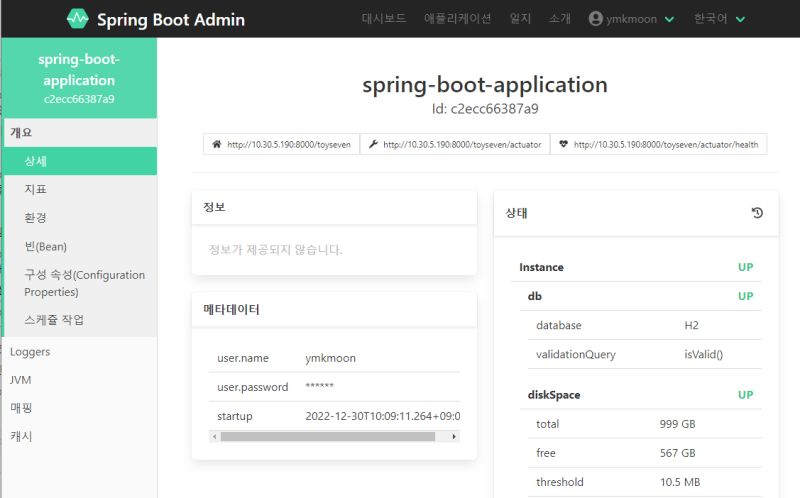This screenshot has height=498, width=800.
Task: Click the Id: c2ecc66387a9 subtitle
Action: (485, 109)
